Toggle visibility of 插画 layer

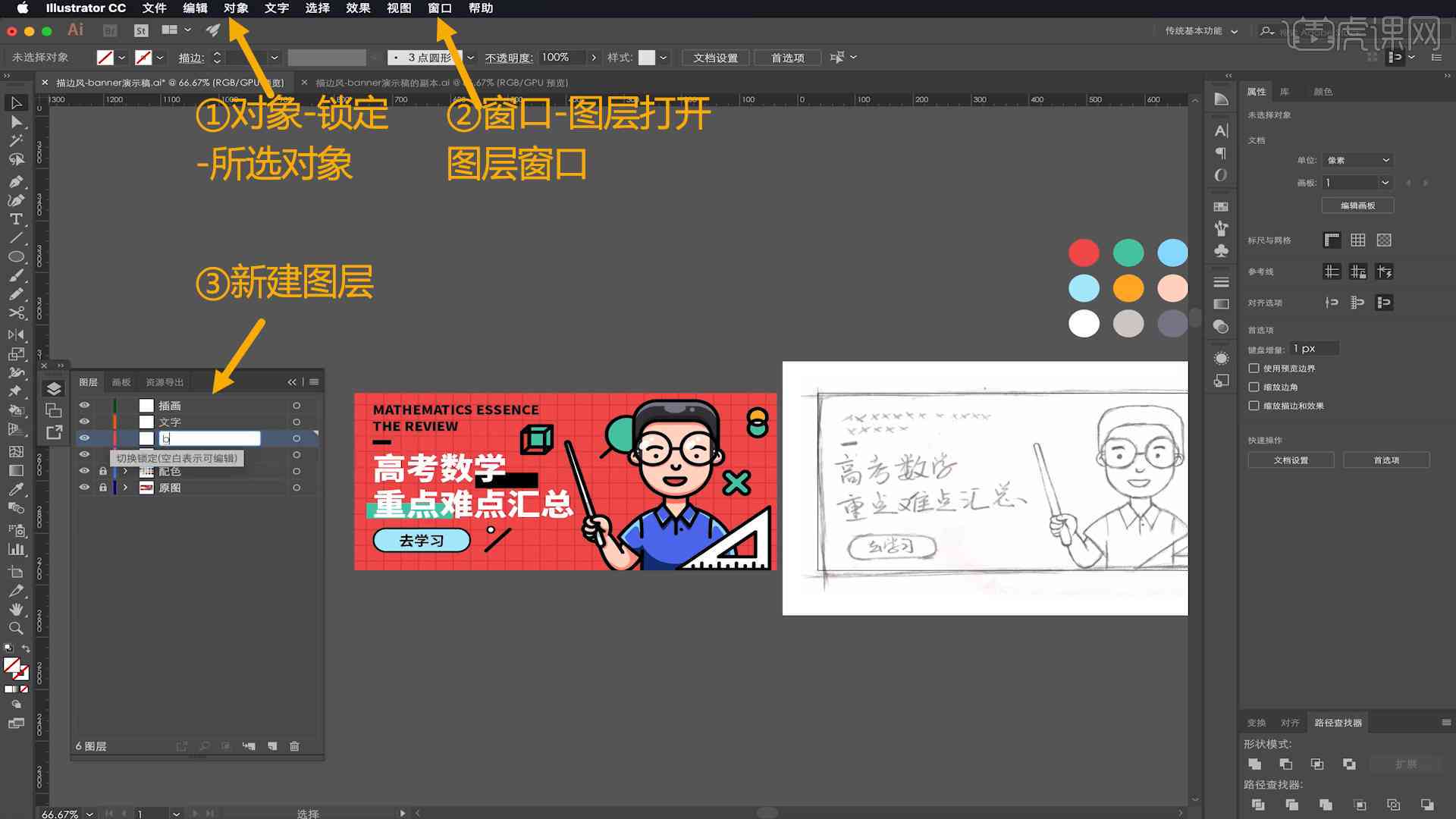tap(85, 405)
